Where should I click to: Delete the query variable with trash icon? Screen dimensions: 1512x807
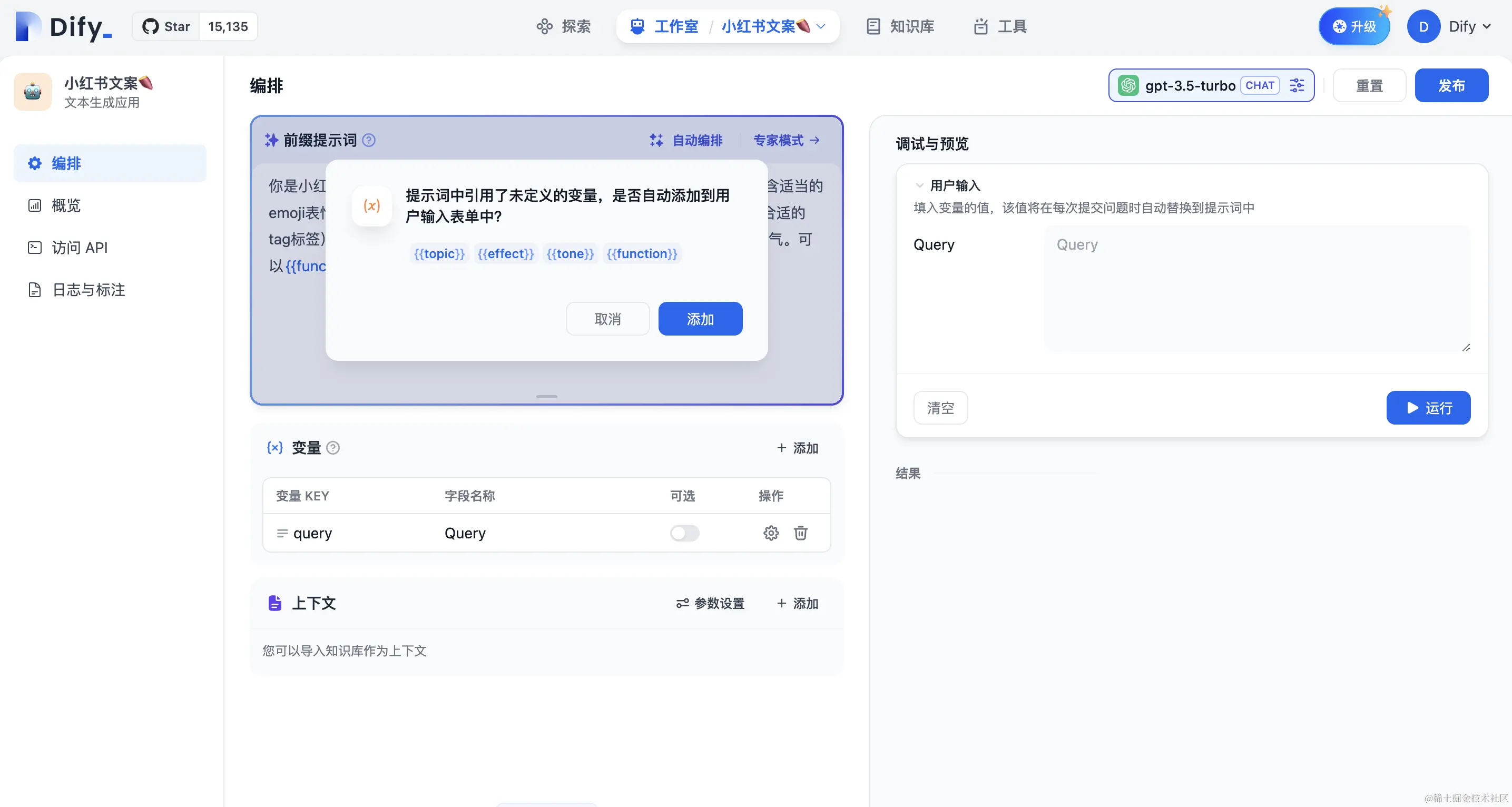(801, 533)
